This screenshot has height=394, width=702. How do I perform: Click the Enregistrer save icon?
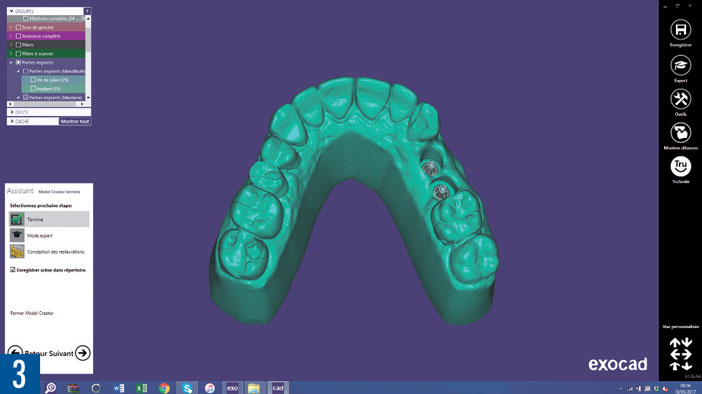click(681, 30)
